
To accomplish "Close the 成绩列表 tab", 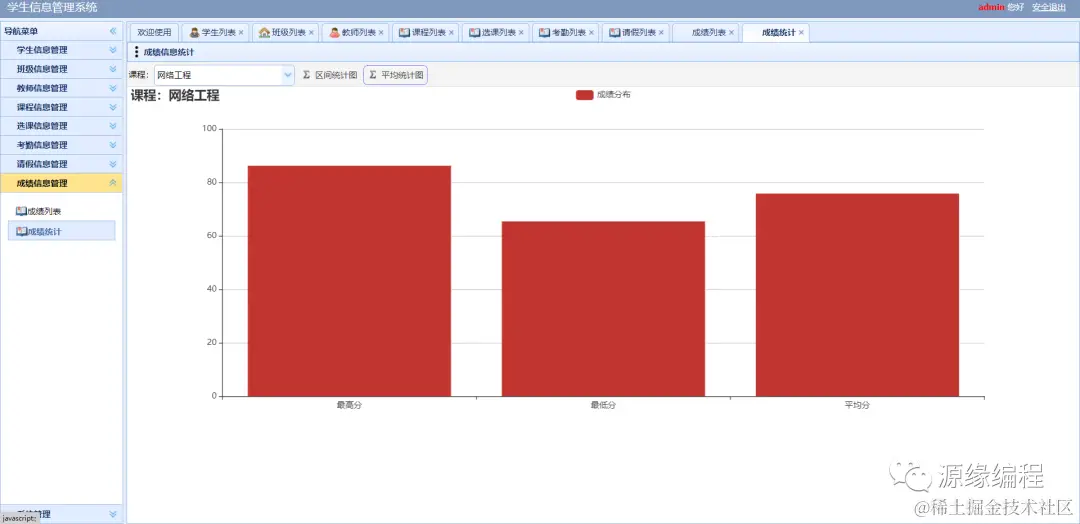I will point(731,32).
